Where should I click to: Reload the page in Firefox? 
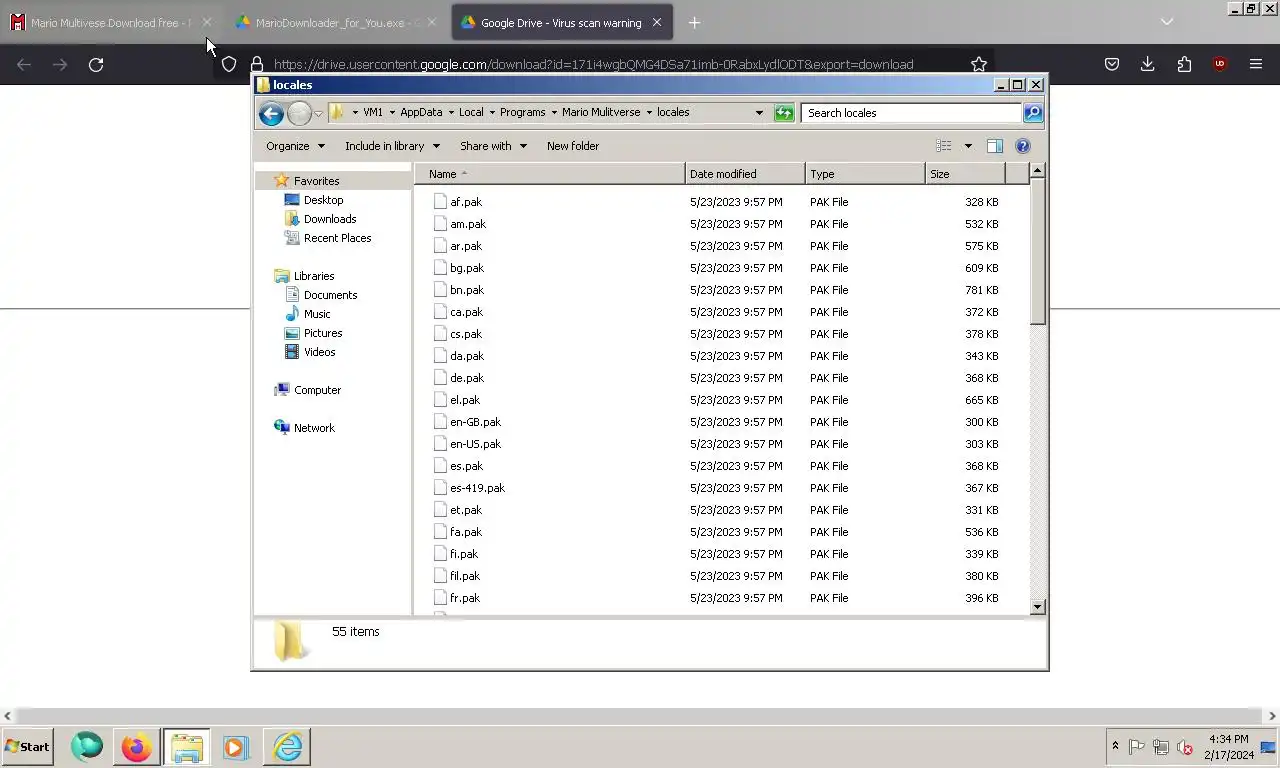pos(96,64)
